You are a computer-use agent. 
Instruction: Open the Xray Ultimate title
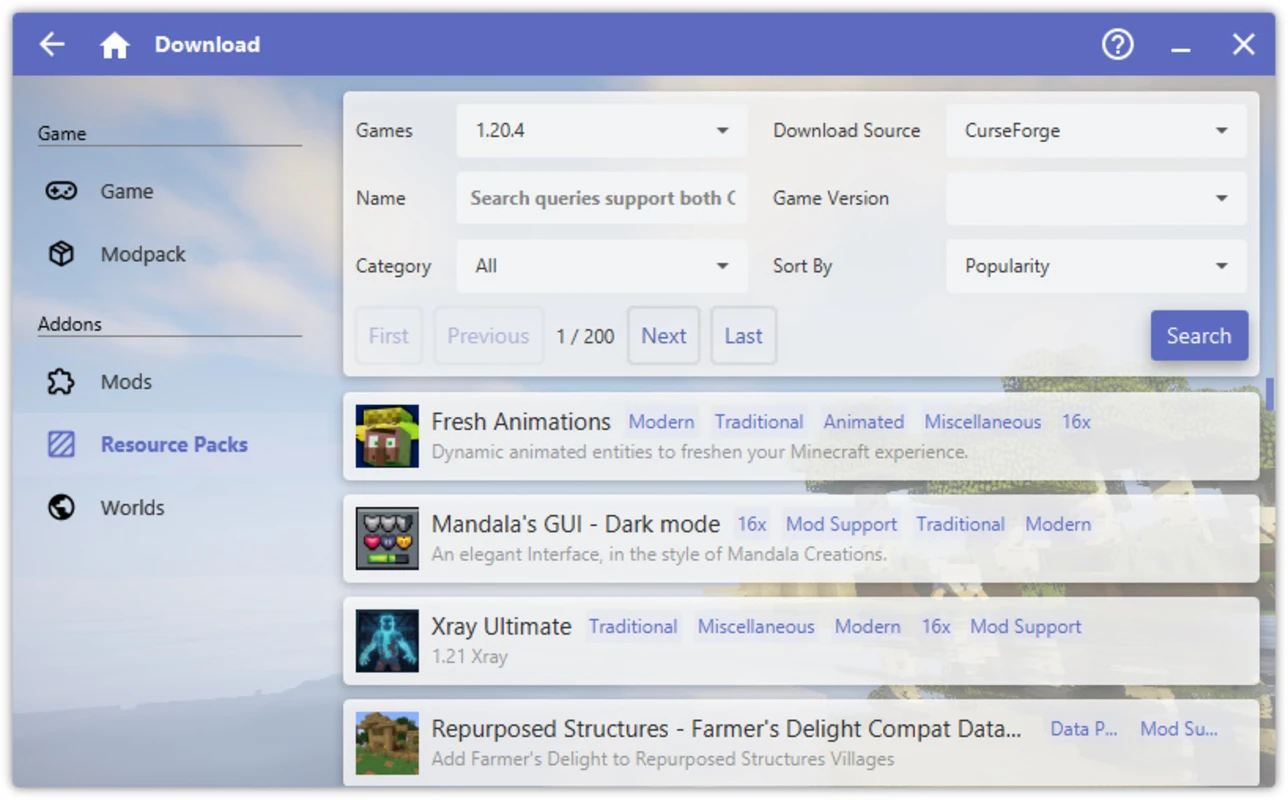pos(501,626)
